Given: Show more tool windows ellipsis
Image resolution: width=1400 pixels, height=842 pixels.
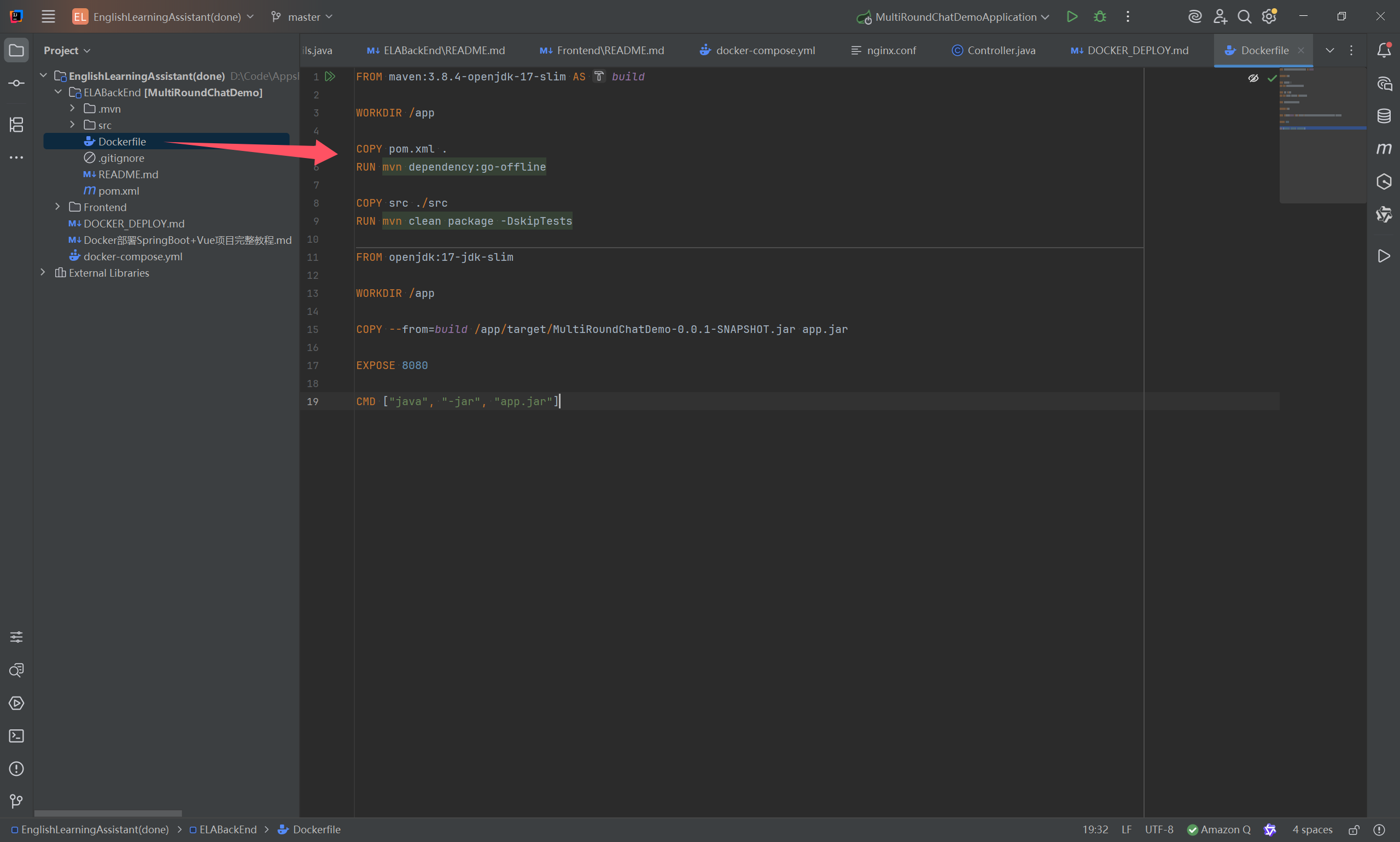Looking at the screenshot, I should point(16,157).
